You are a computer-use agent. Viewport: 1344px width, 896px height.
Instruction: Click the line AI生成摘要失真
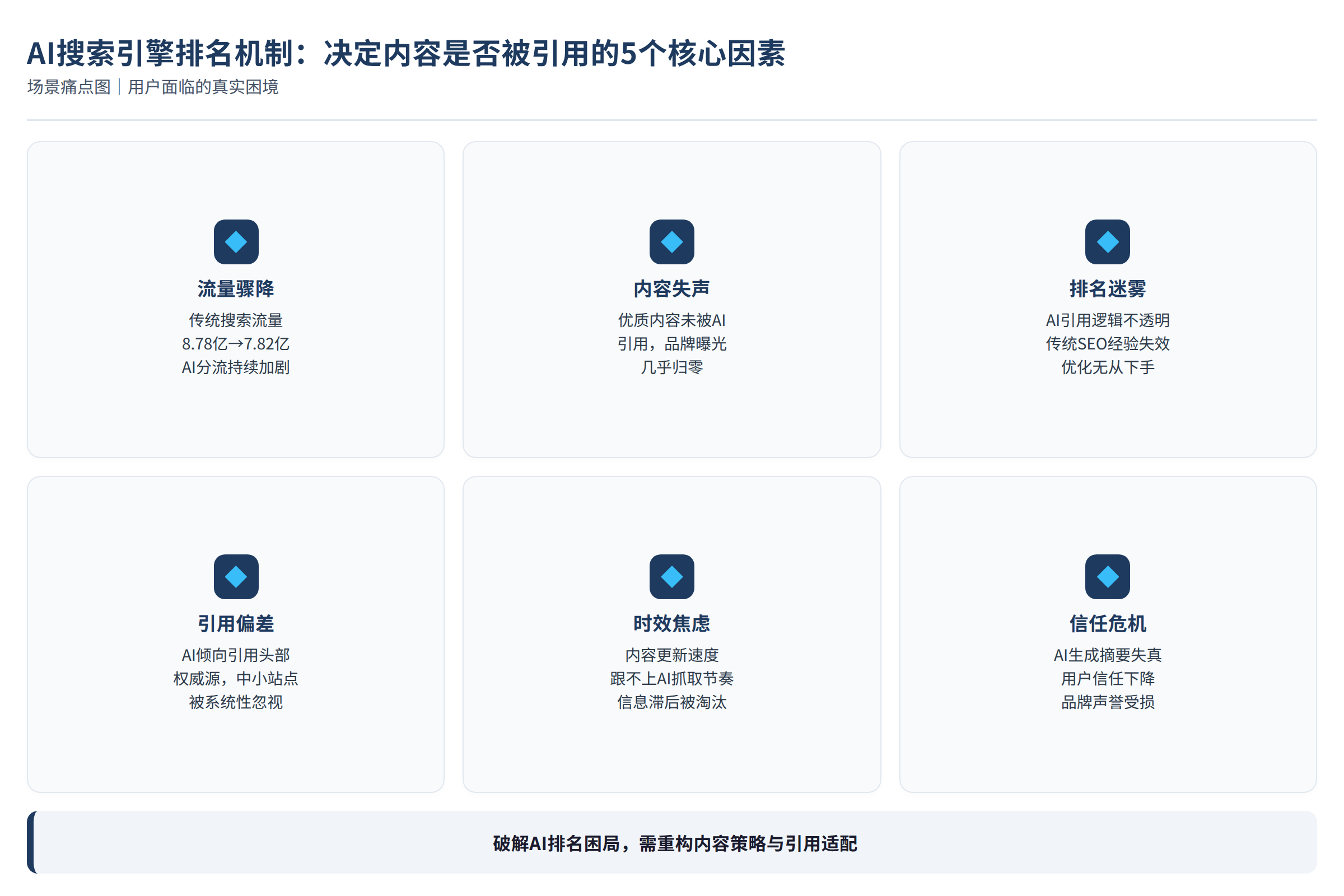pos(1108,655)
